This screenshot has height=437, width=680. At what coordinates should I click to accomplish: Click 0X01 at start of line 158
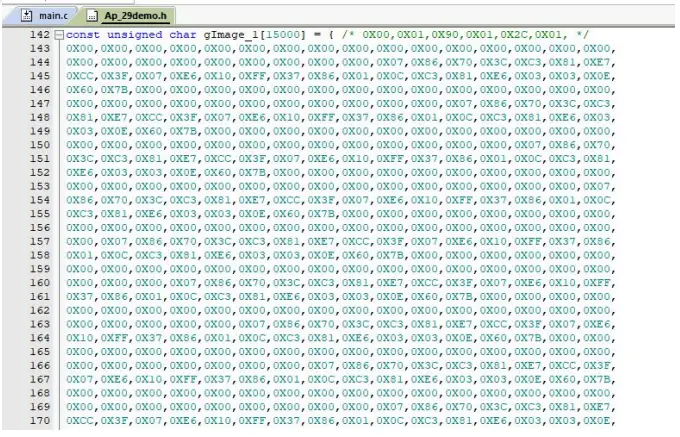80,255
